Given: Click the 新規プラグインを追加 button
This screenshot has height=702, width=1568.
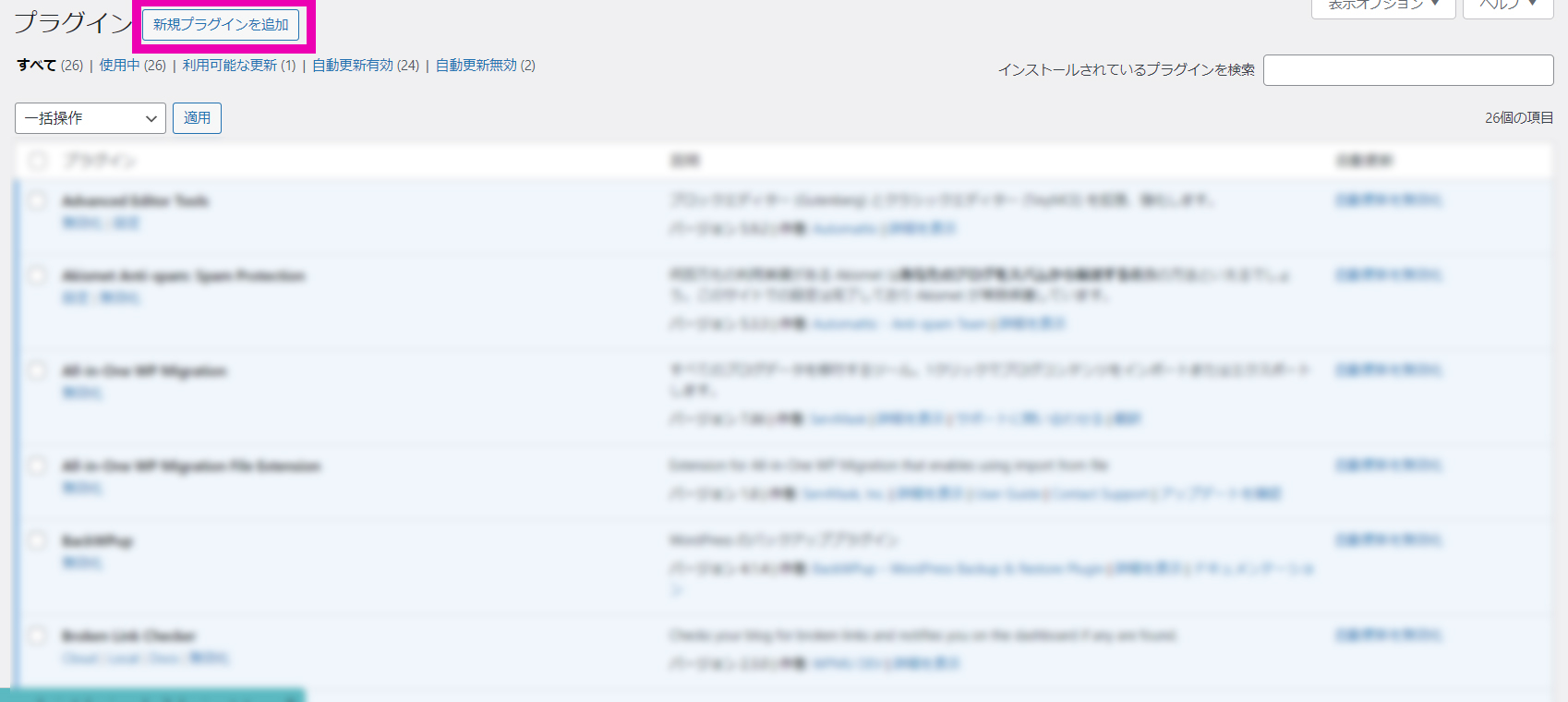Looking at the screenshot, I should point(221,25).
